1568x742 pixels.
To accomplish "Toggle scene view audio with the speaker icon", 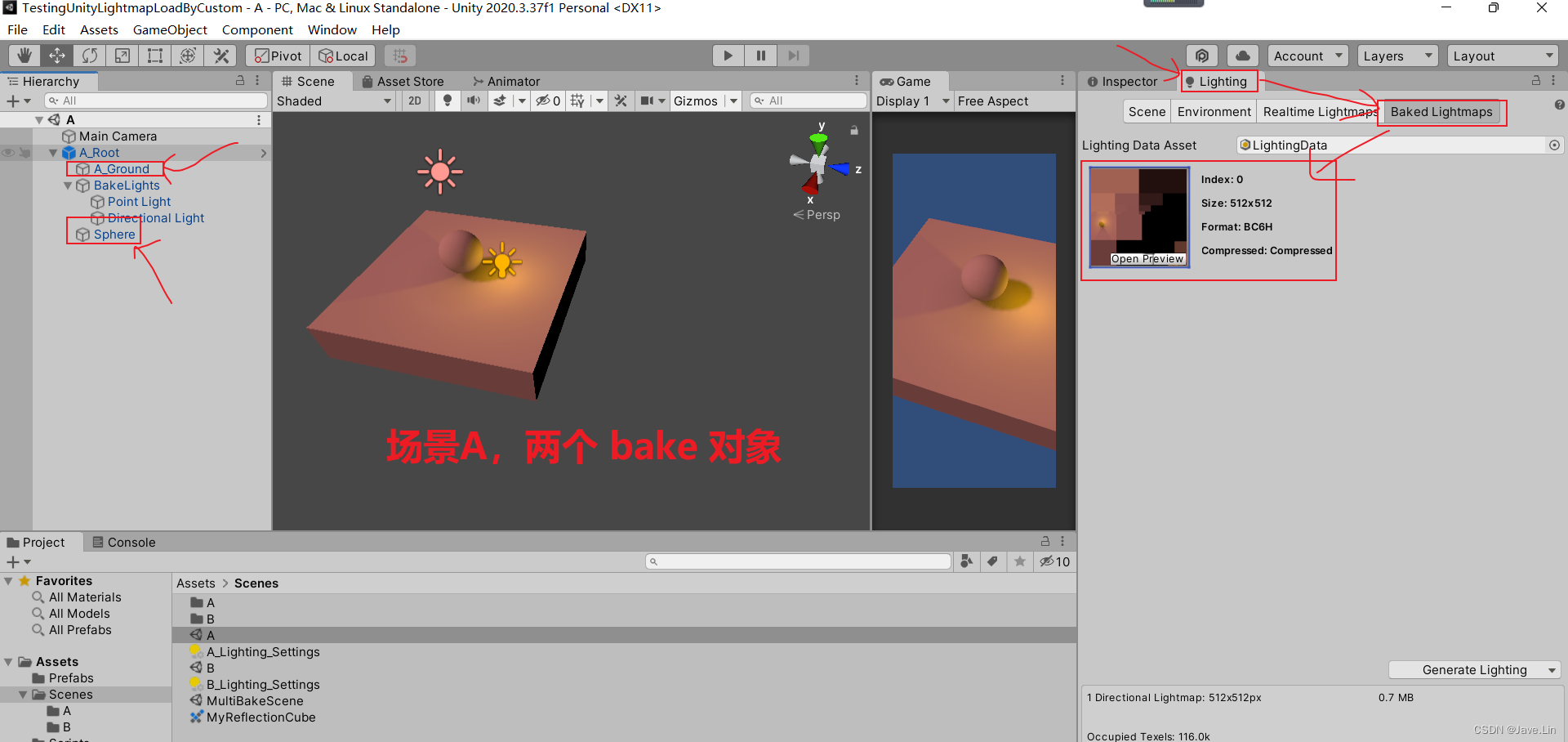I will click(x=474, y=101).
